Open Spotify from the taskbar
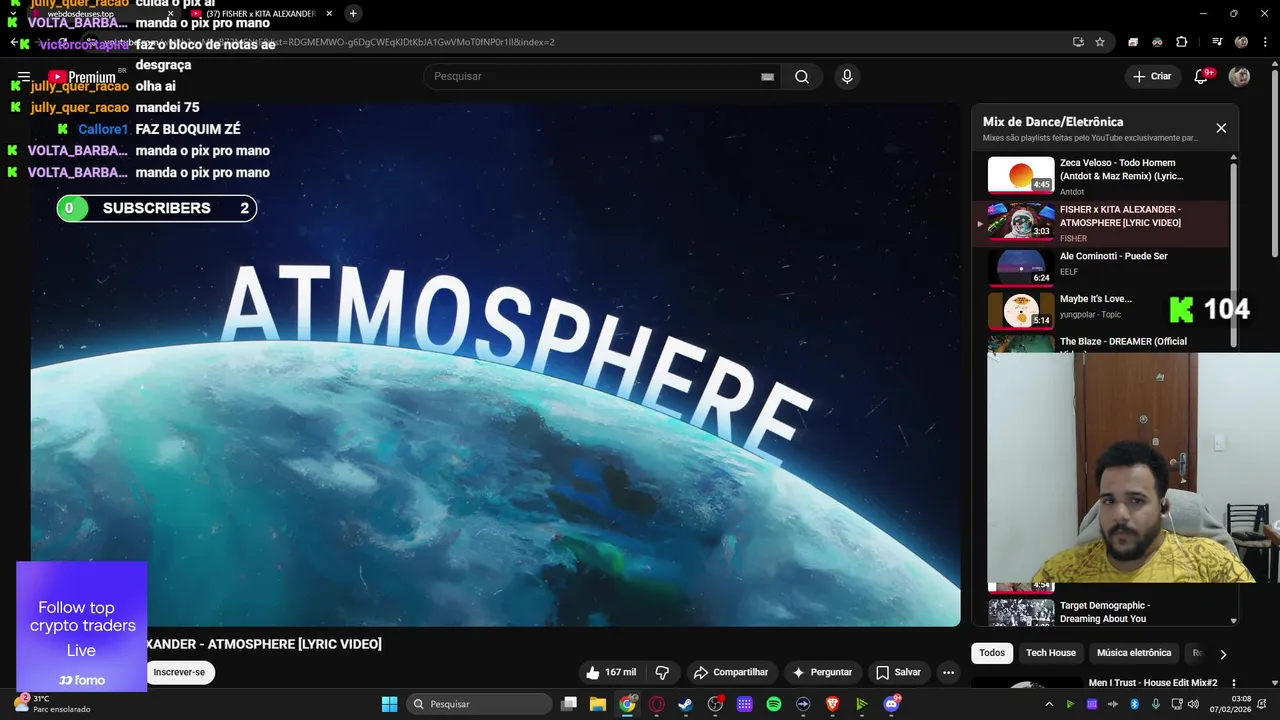The image size is (1280, 720). pos(774,704)
